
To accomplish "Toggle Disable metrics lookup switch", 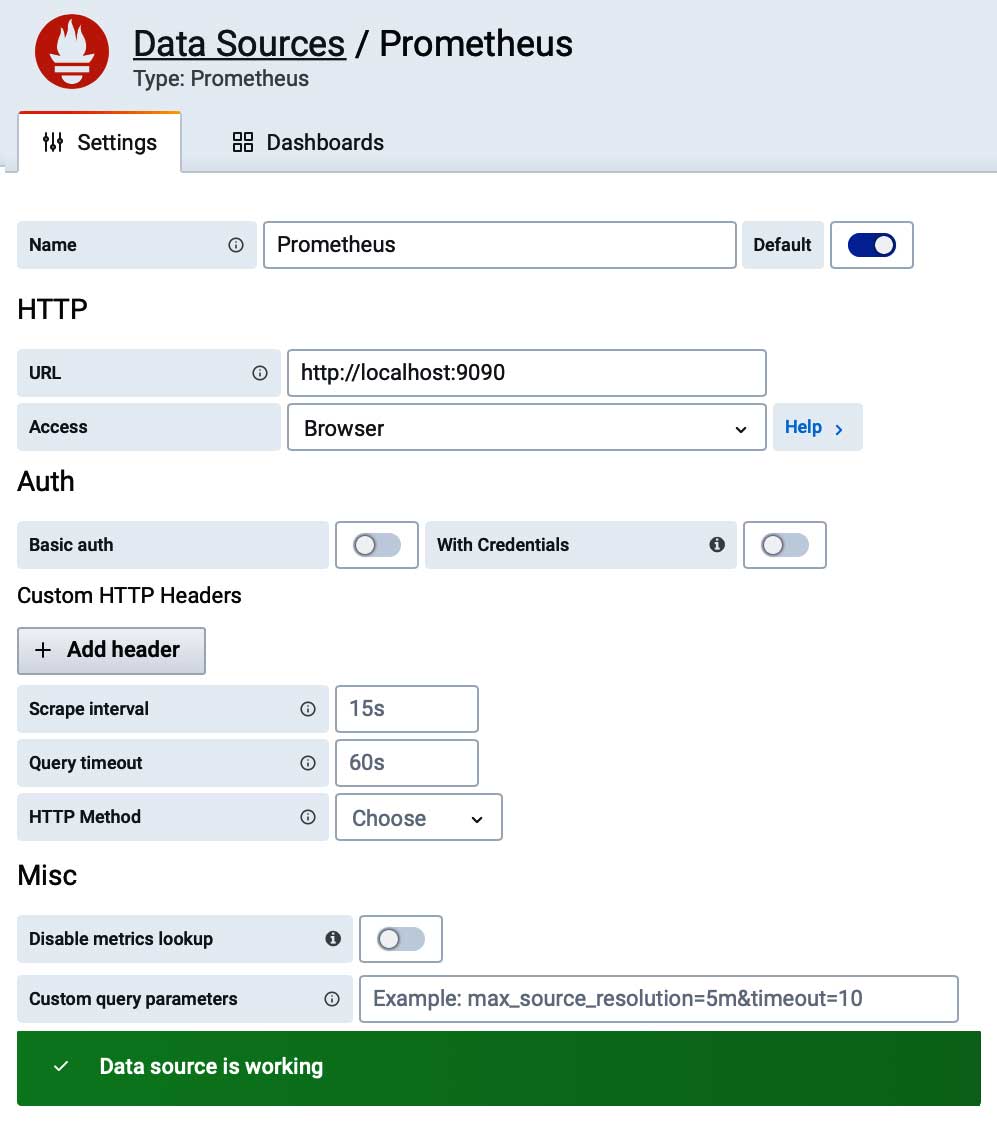I will click(x=401, y=939).
